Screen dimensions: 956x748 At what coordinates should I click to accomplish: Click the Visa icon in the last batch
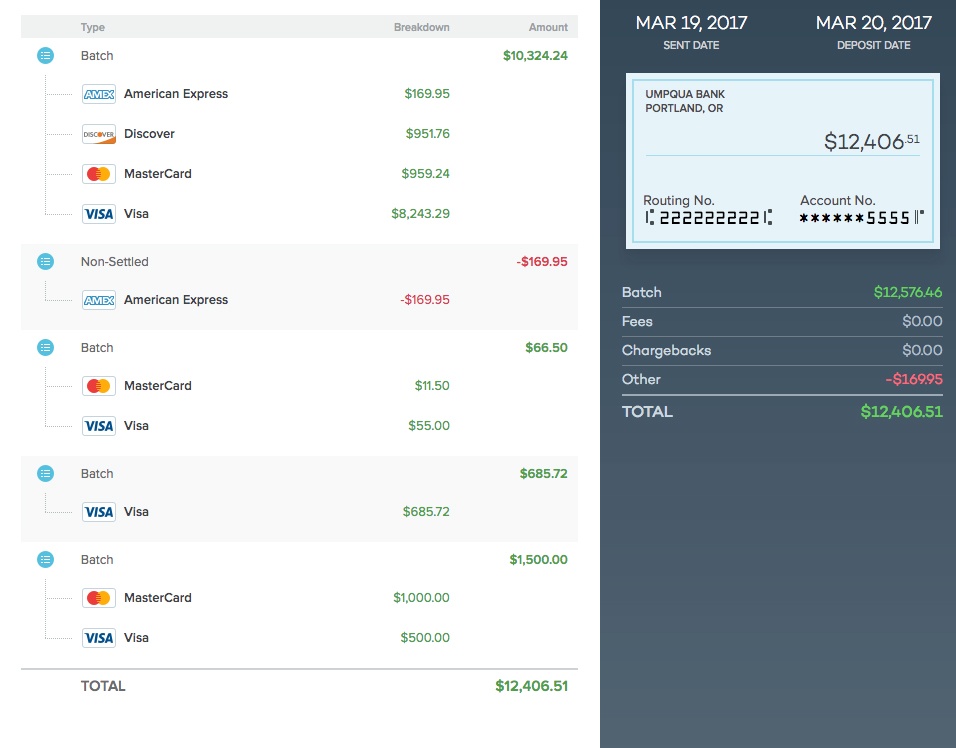98,637
